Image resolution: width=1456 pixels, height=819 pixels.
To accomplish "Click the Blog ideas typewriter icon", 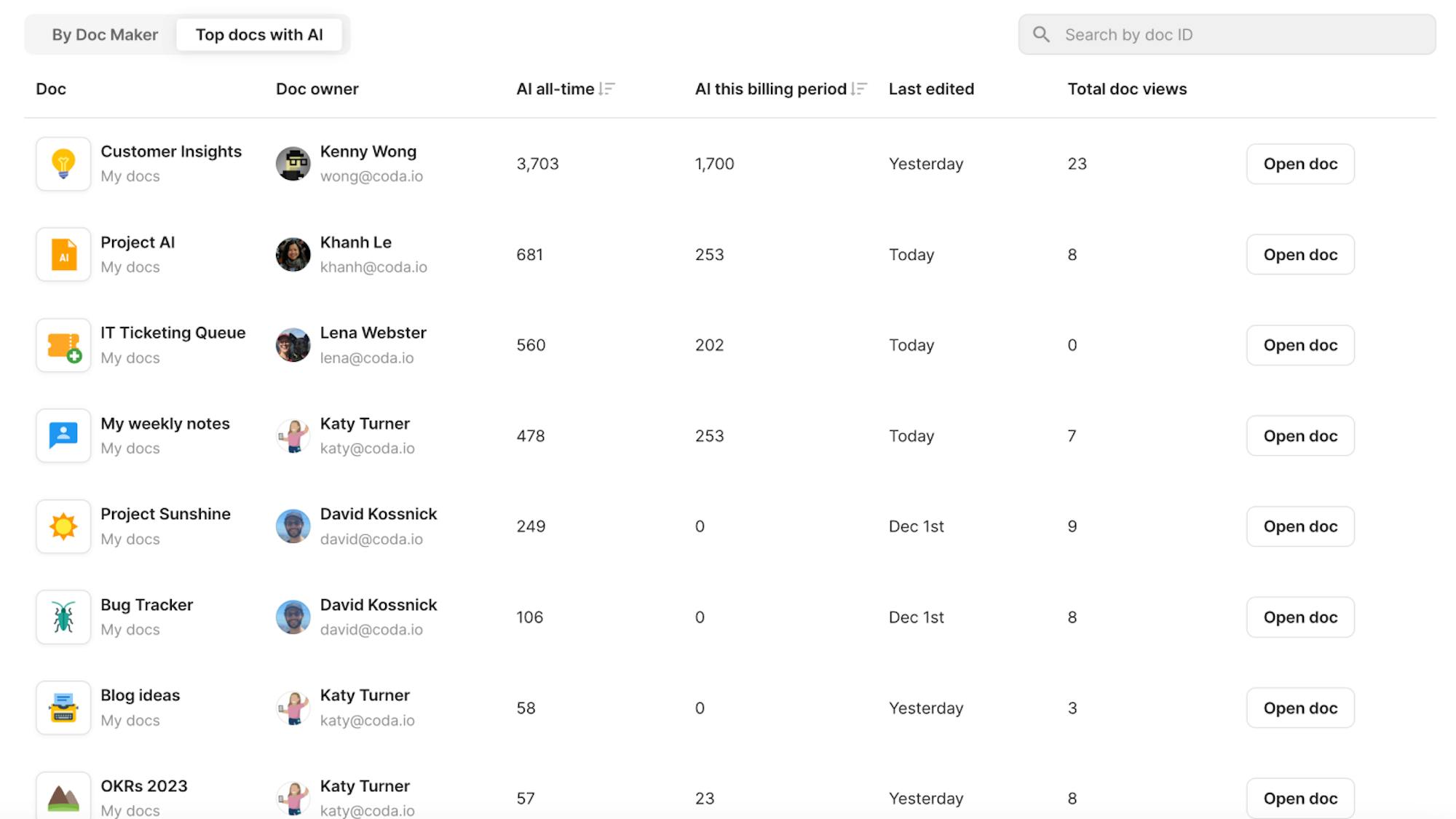I will pyautogui.click(x=63, y=708).
